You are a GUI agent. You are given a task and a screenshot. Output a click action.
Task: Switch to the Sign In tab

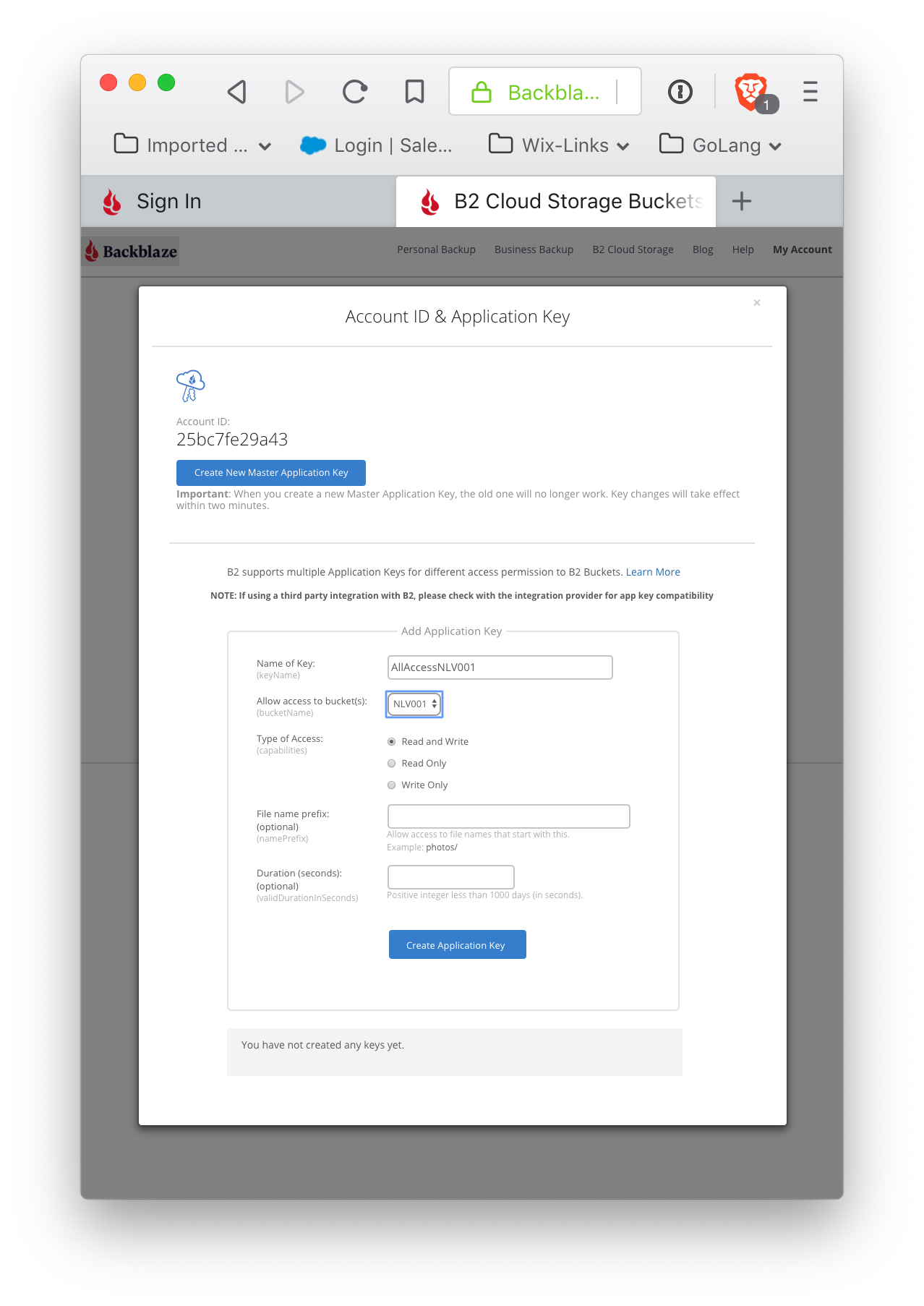point(239,202)
